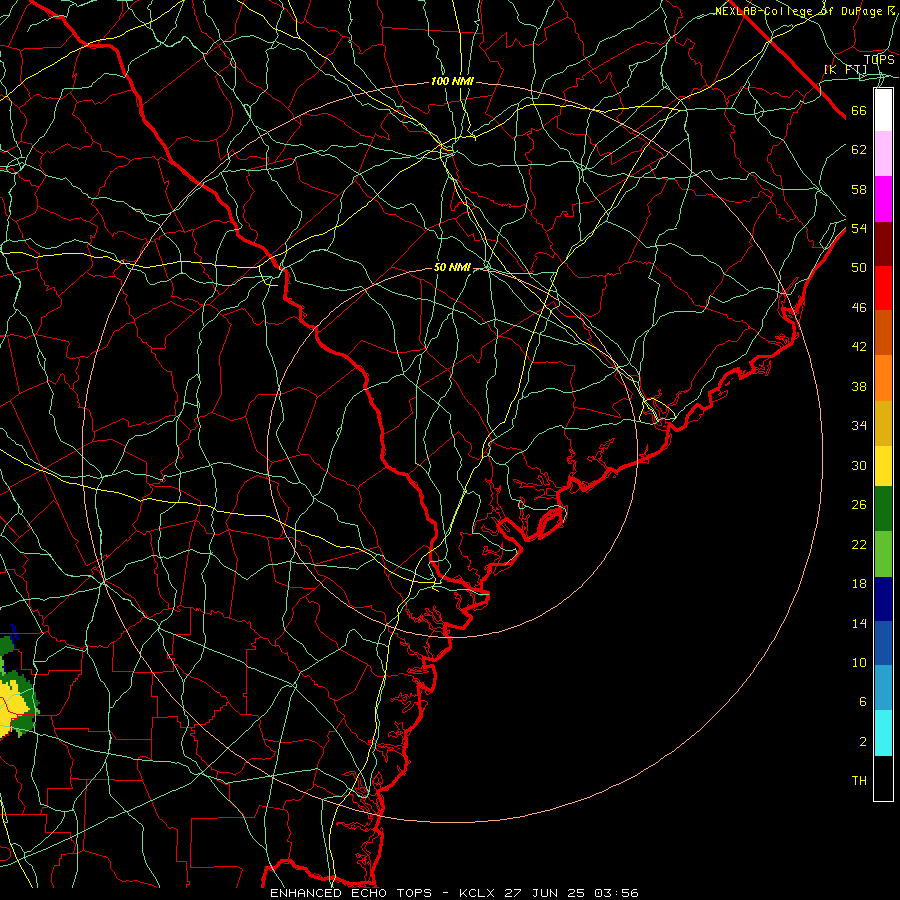Click the "22" legend value
Viewport: 900px width, 900px height.
pyautogui.click(x=859, y=545)
